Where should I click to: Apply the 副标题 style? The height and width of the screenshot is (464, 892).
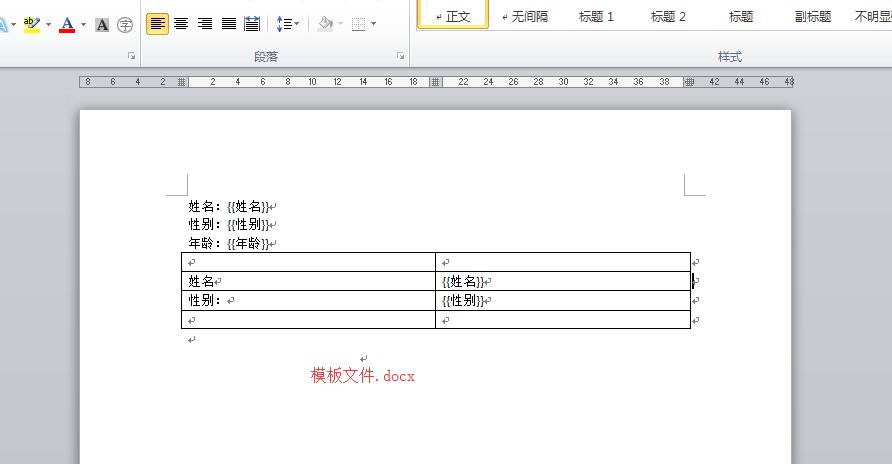813,16
